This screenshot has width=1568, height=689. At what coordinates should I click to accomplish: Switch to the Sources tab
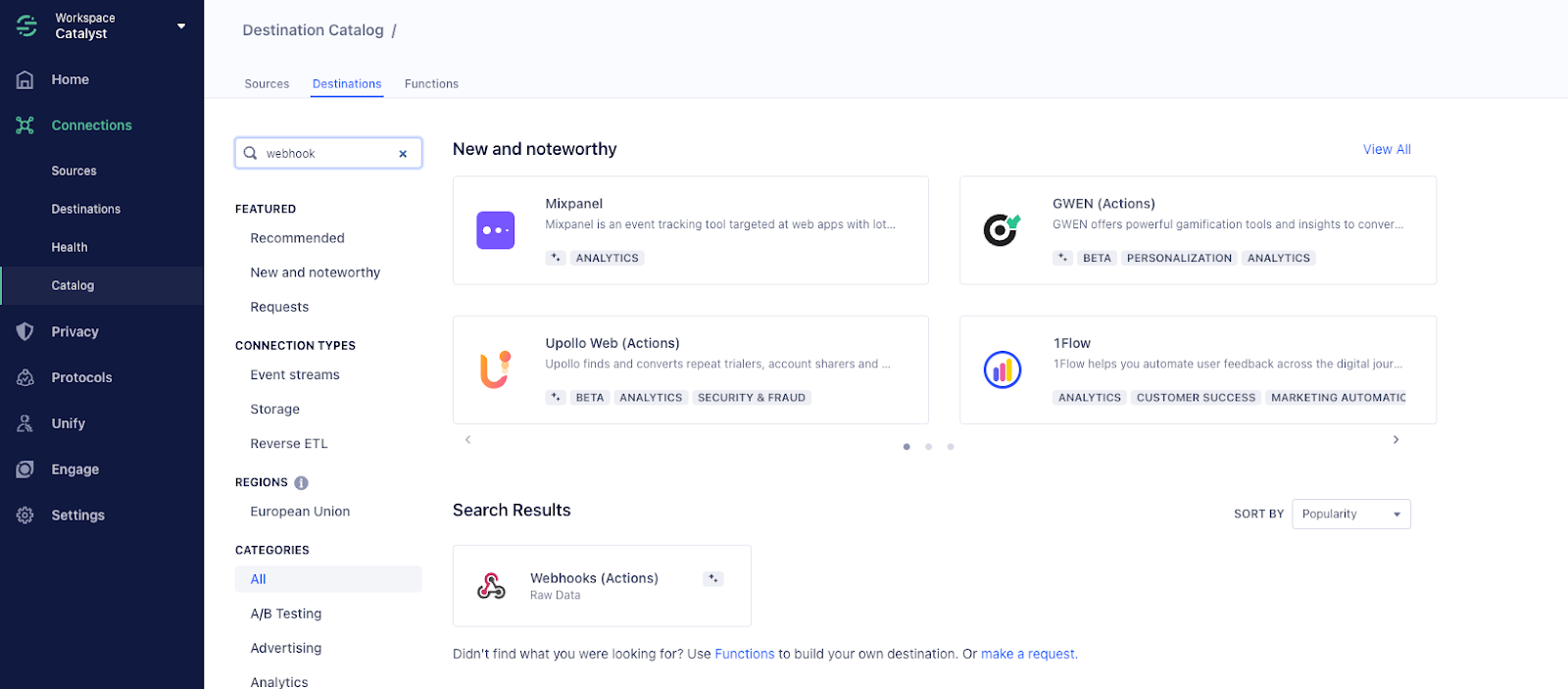tap(267, 84)
